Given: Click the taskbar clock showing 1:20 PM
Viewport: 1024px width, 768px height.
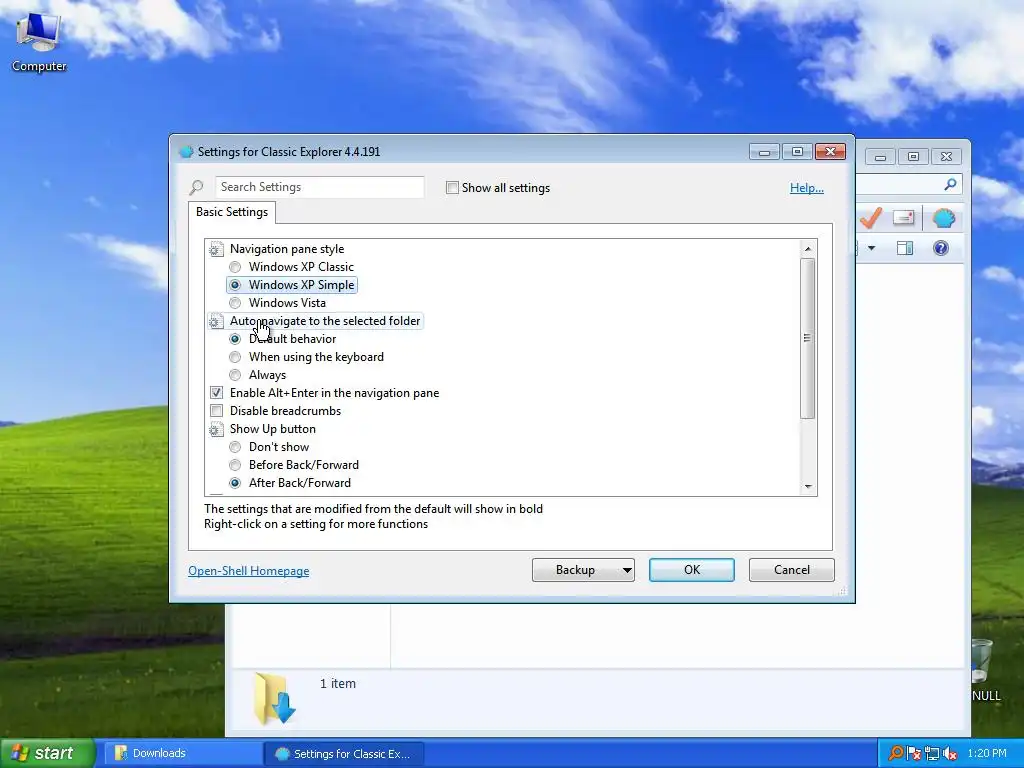Looking at the screenshot, I should 987,754.
